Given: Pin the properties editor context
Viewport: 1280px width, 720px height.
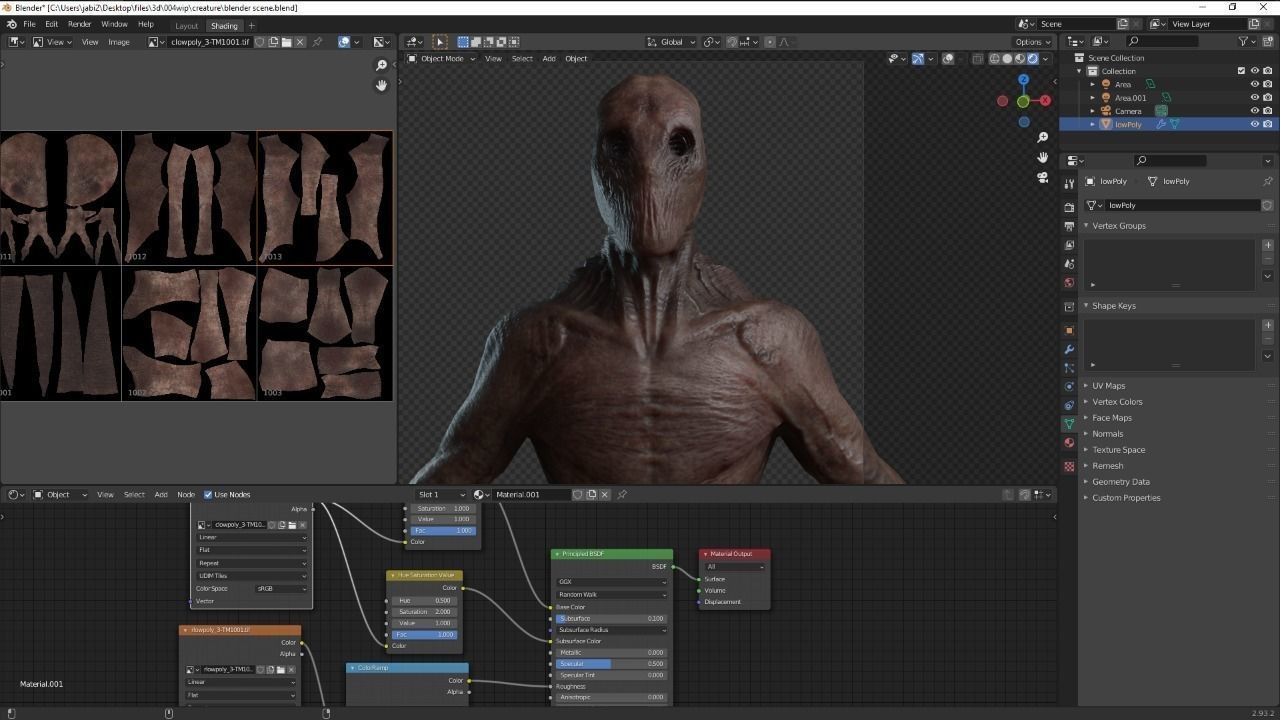Looking at the screenshot, I should [1268, 181].
